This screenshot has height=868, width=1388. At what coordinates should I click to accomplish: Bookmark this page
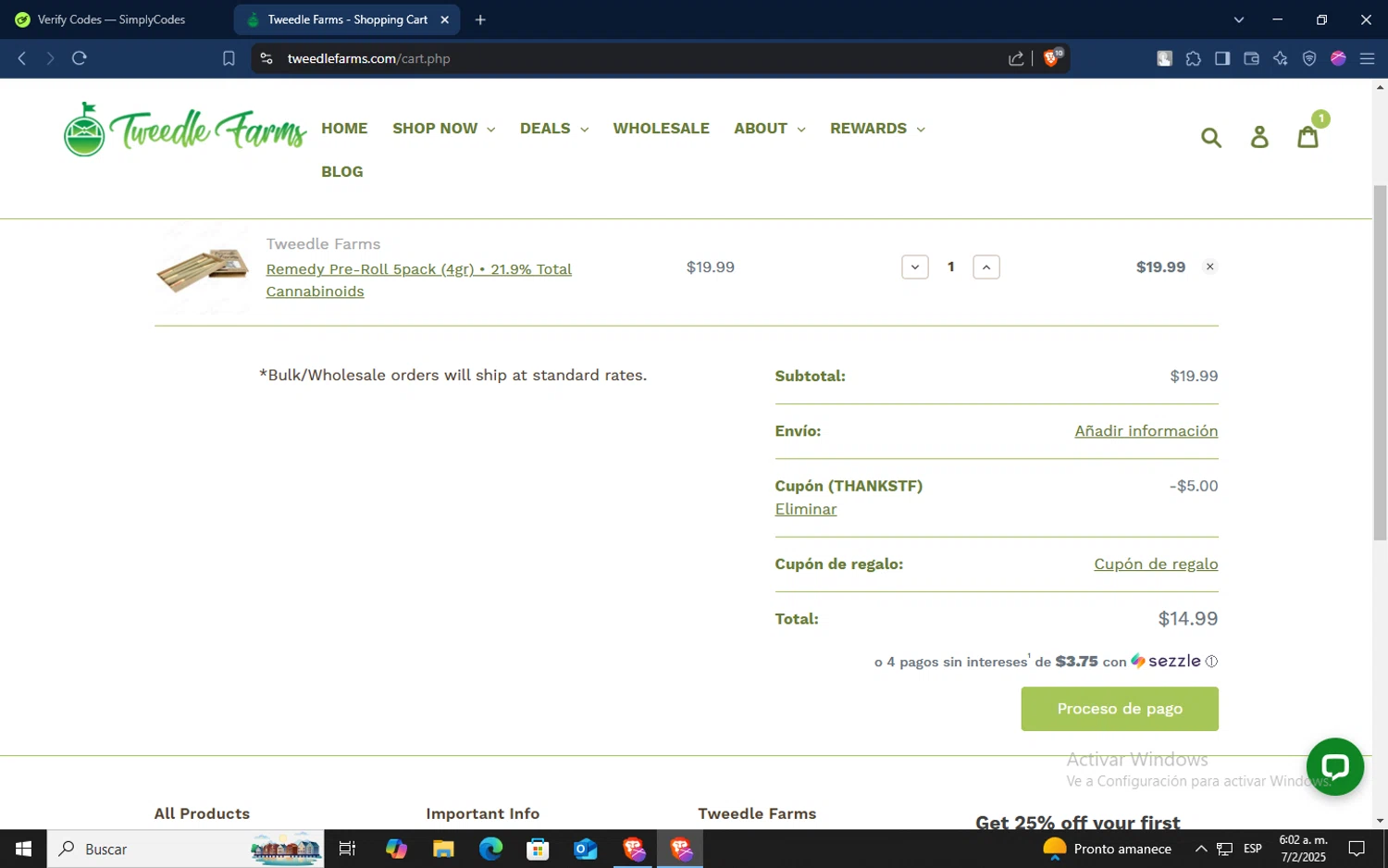point(229,58)
